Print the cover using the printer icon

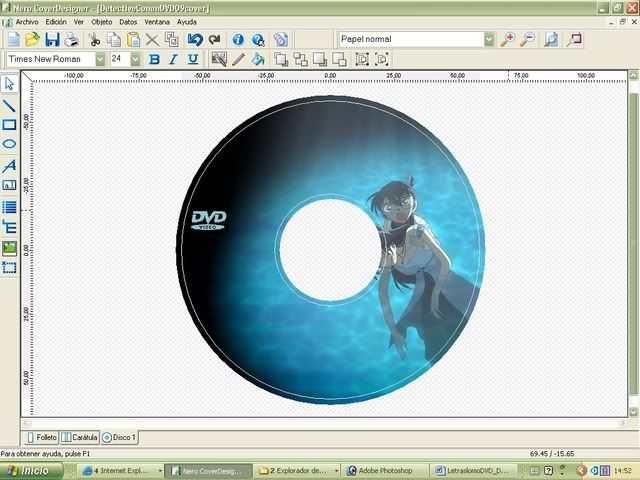[x=71, y=40]
